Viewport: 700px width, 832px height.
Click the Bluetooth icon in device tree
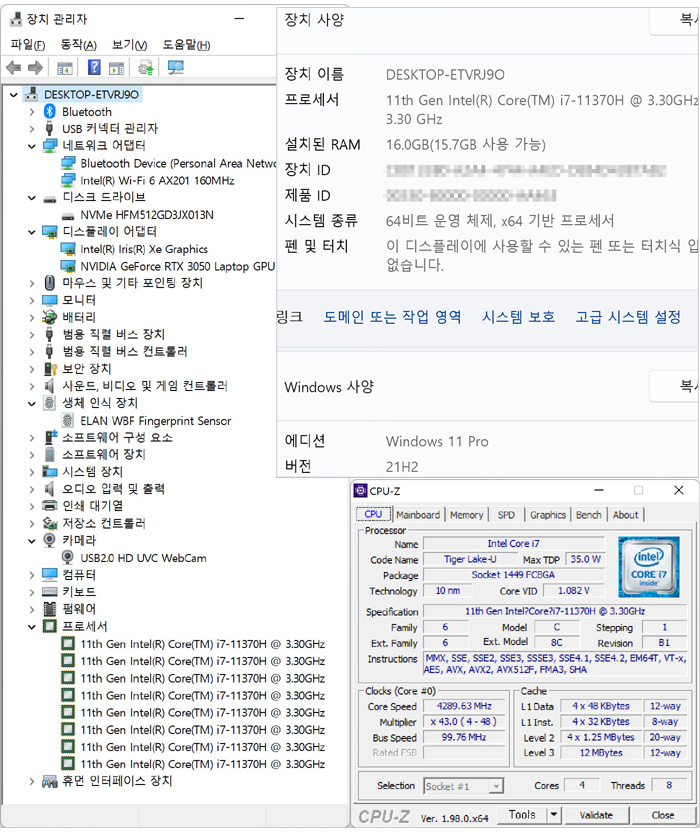[49, 111]
